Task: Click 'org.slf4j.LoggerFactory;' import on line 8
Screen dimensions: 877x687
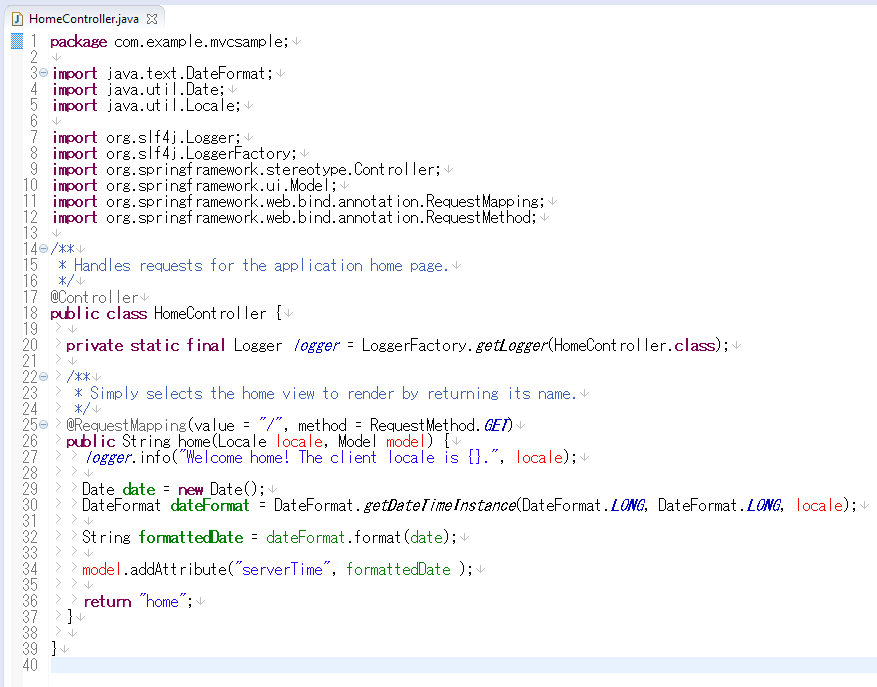Action: click(x=201, y=153)
